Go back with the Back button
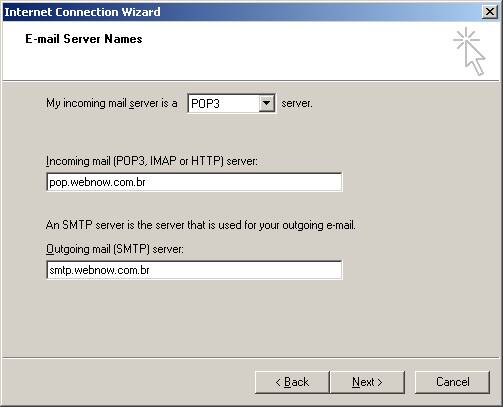Screen dimensions: 503x407 tap(292, 382)
